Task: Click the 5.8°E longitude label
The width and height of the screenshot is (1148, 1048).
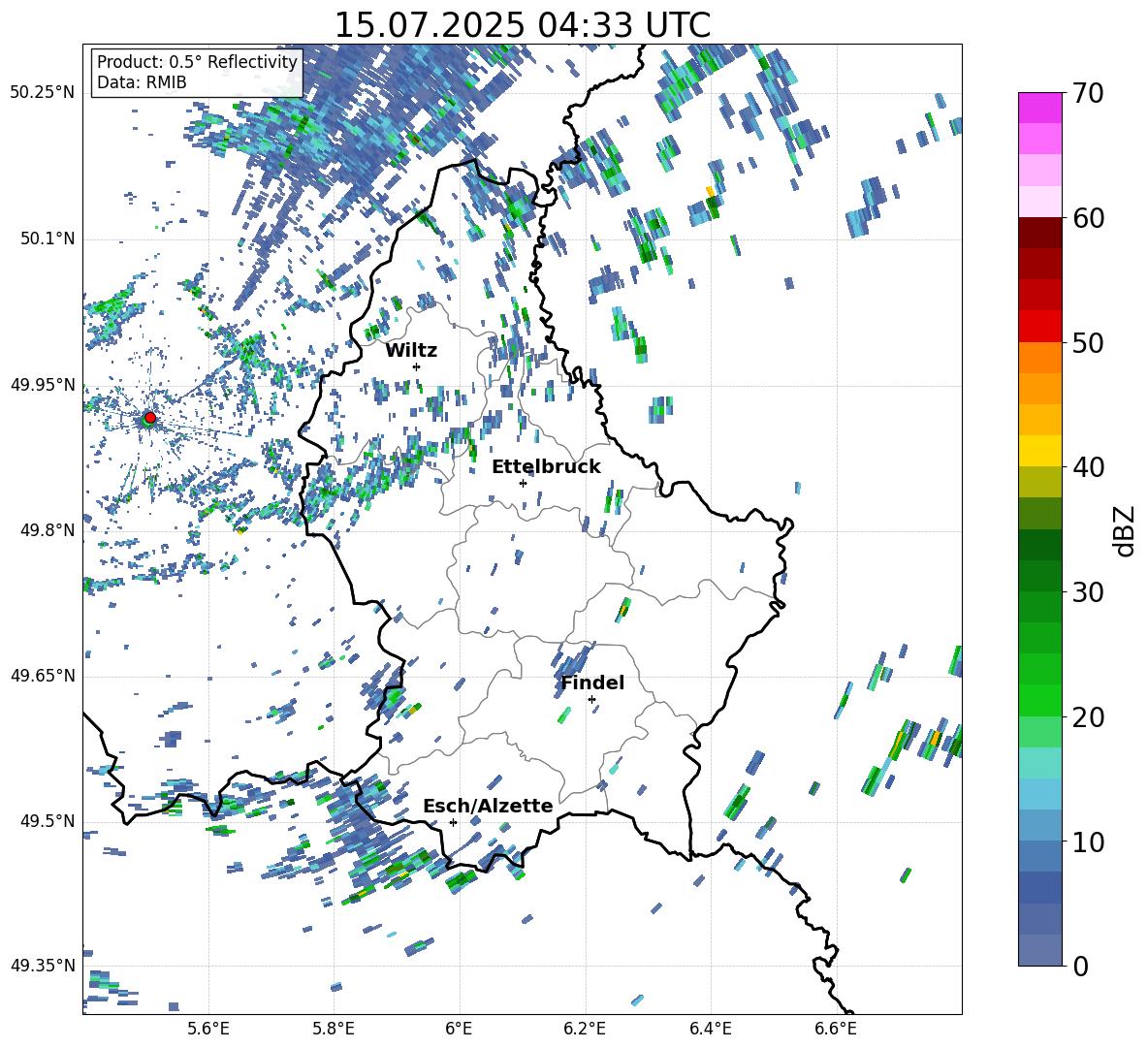Action: click(x=334, y=1029)
